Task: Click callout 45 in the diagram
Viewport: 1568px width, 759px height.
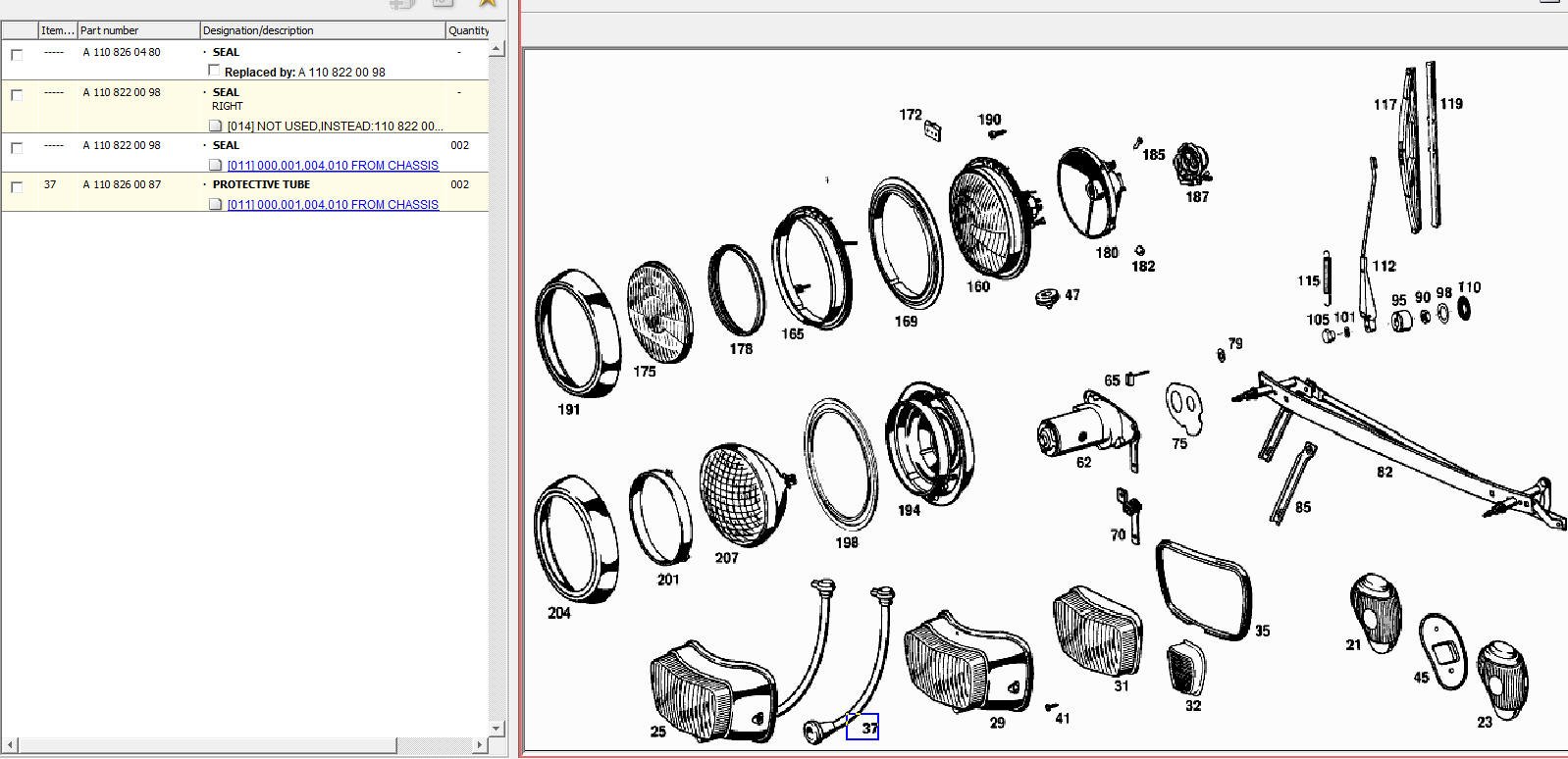Action: pos(1421,677)
